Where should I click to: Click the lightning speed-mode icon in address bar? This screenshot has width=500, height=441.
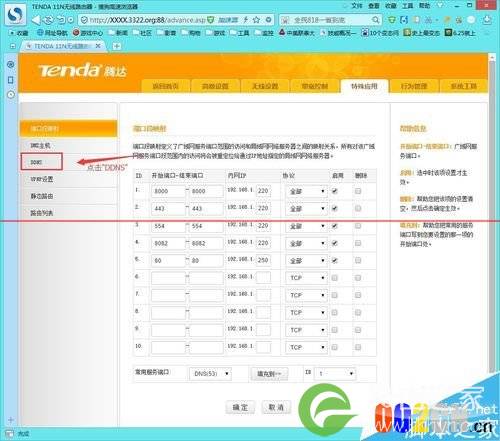(x=246, y=20)
